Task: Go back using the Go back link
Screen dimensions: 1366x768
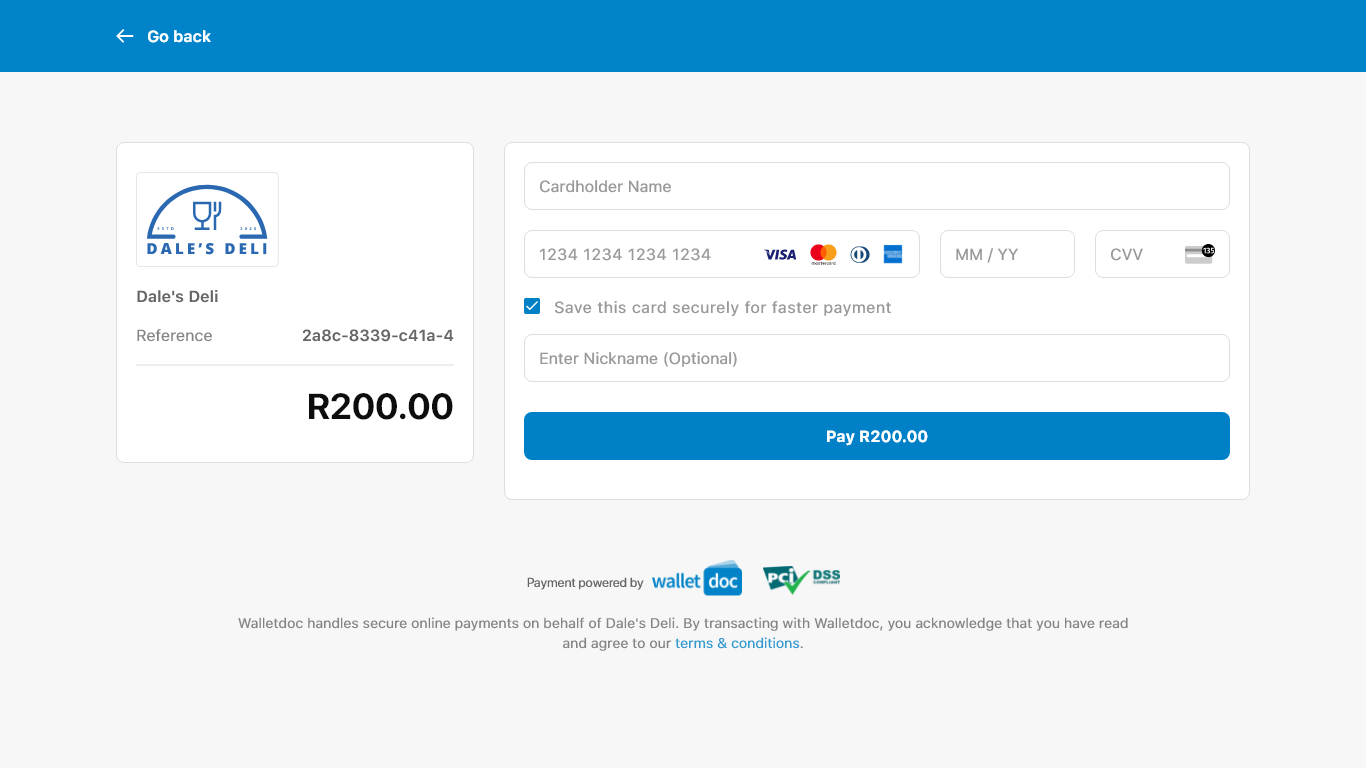Action: coord(179,36)
